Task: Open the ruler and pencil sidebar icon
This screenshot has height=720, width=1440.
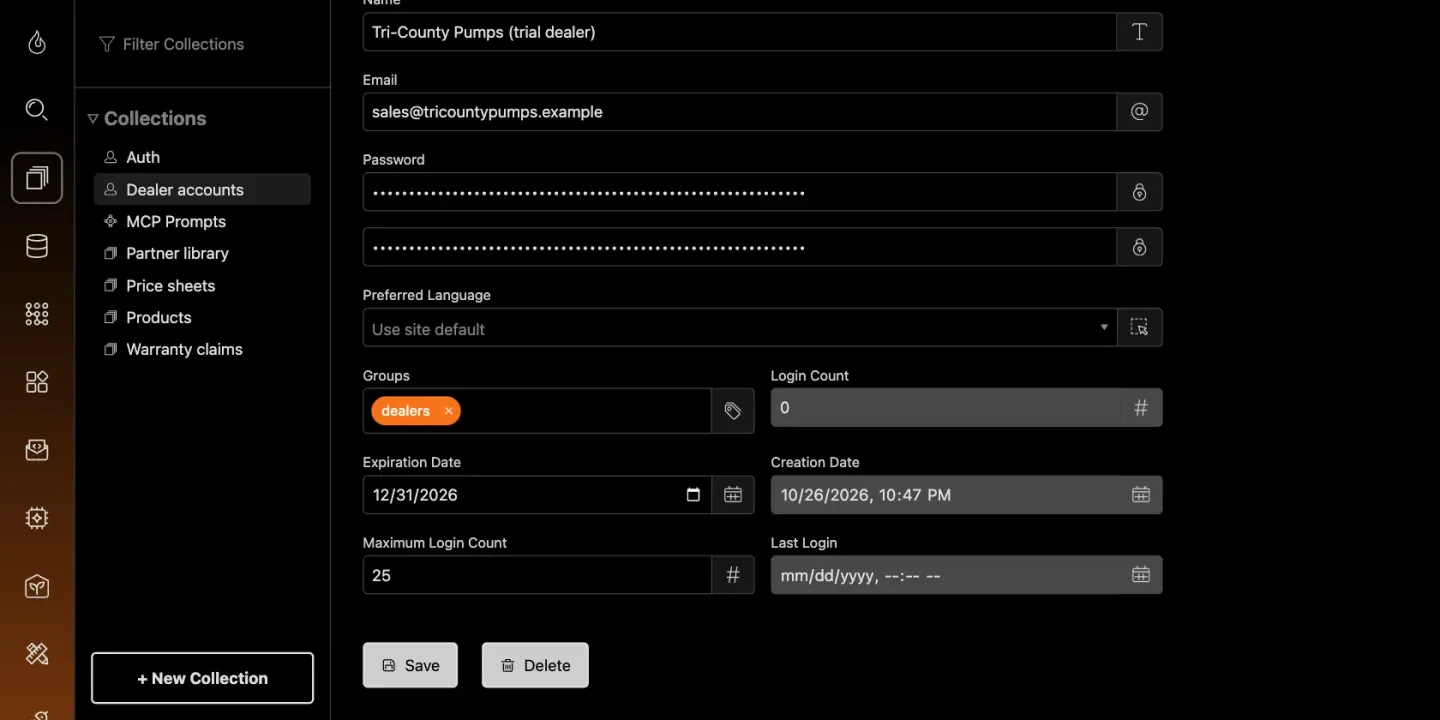Action: [x=37, y=654]
